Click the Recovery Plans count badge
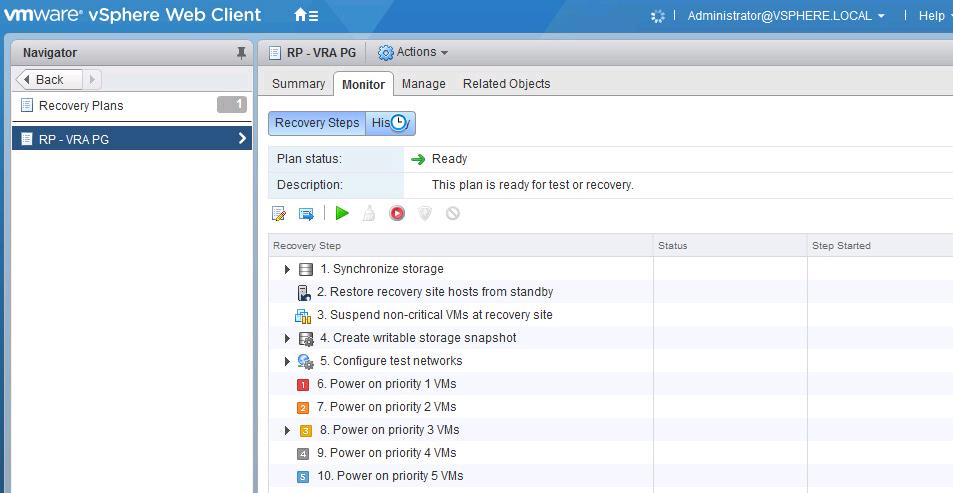The image size is (953, 493). click(x=232, y=105)
